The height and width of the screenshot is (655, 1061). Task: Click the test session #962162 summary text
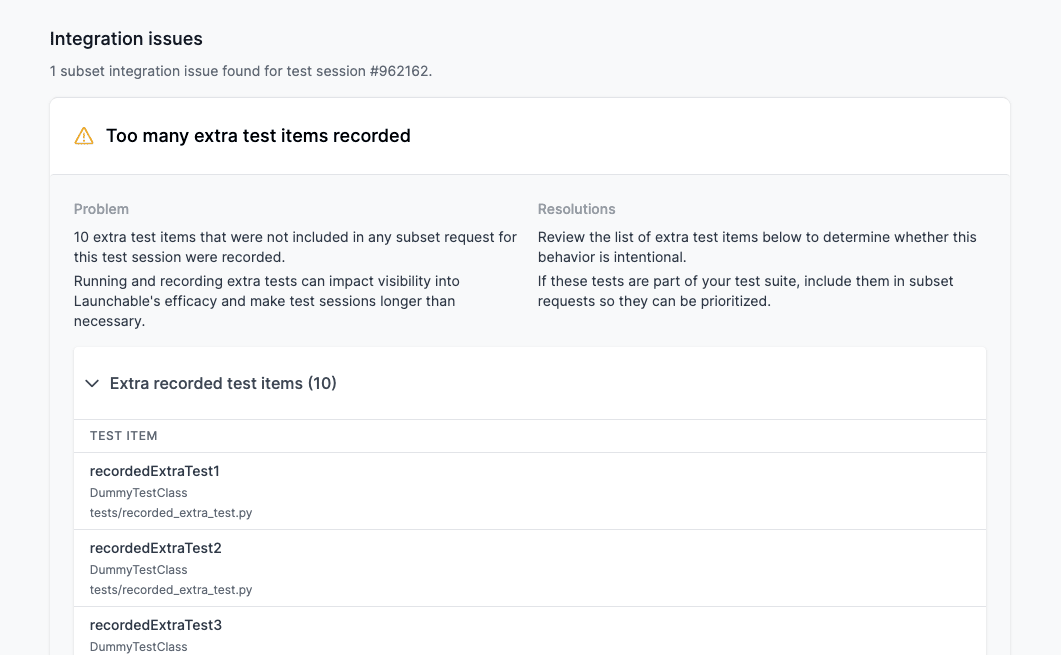pyautogui.click(x=241, y=71)
